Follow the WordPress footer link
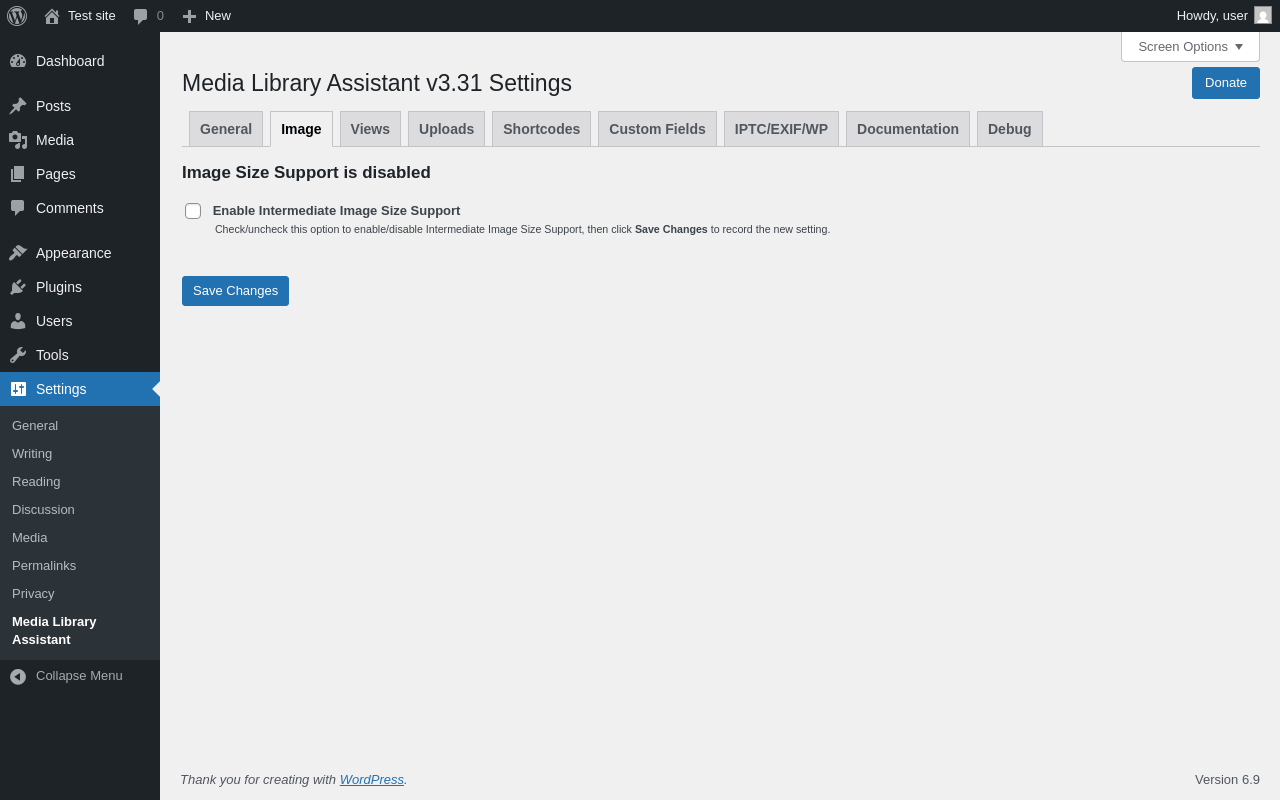Viewport: 1280px width, 800px height. [372, 780]
